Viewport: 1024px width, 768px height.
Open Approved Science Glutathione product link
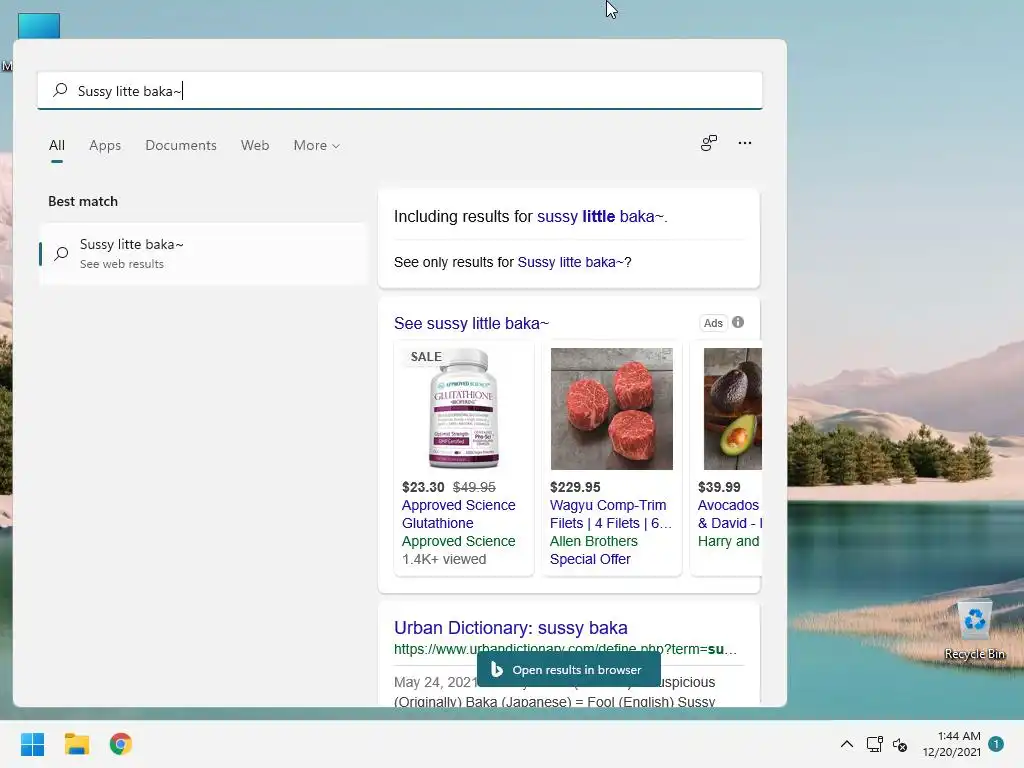[458, 514]
